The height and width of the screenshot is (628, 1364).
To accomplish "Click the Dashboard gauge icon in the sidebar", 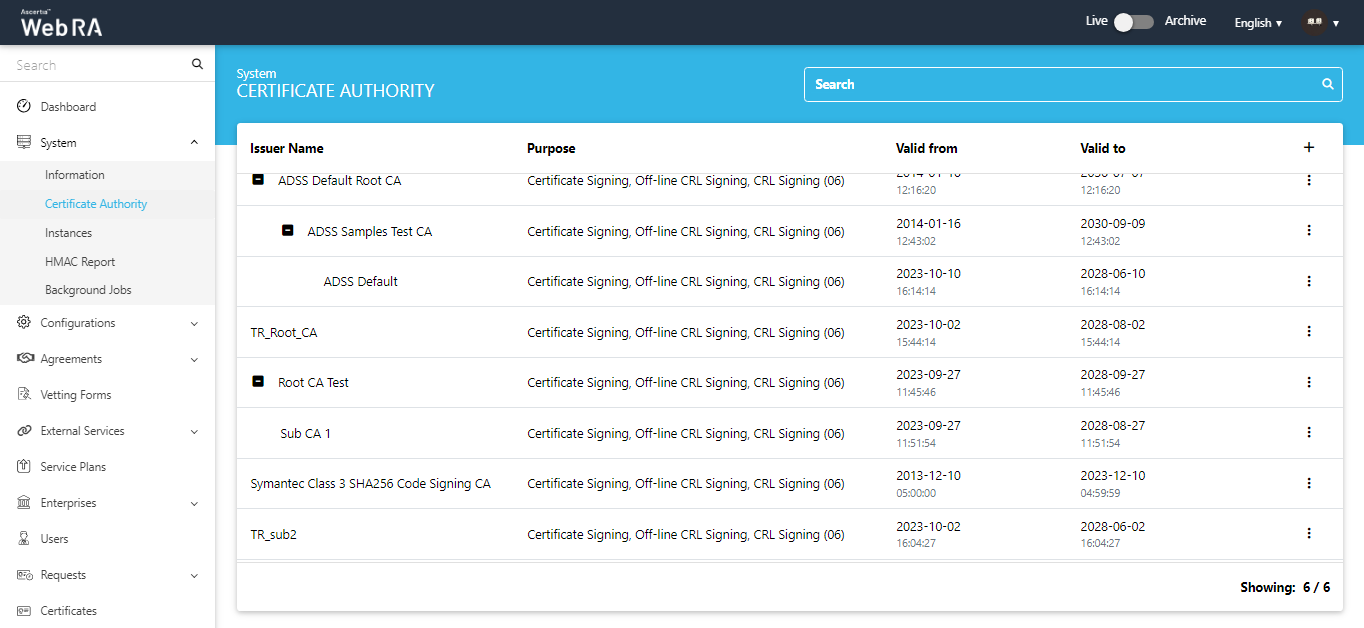I will [x=24, y=107].
